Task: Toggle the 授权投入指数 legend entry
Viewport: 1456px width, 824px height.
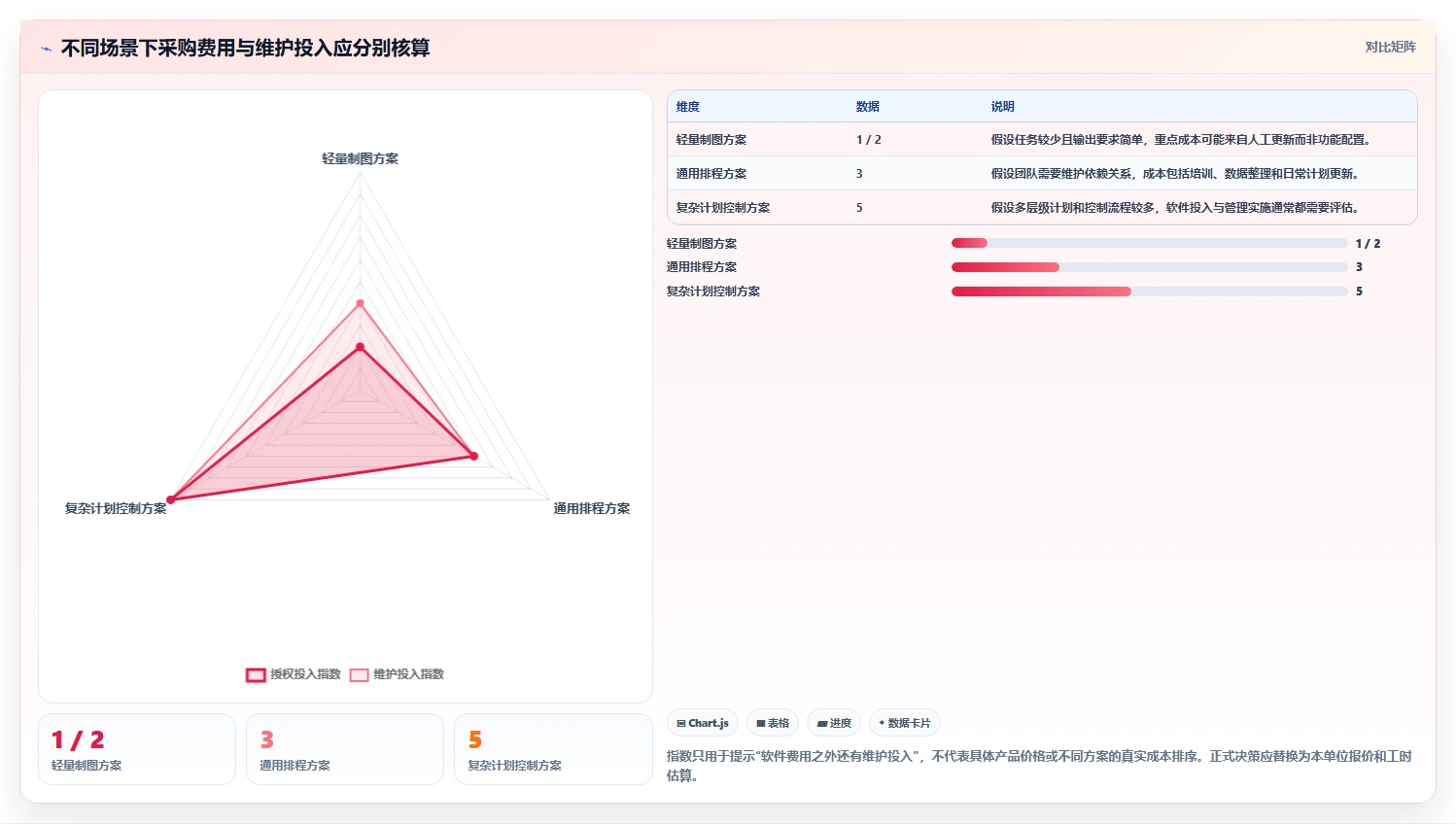Action: click(x=294, y=674)
